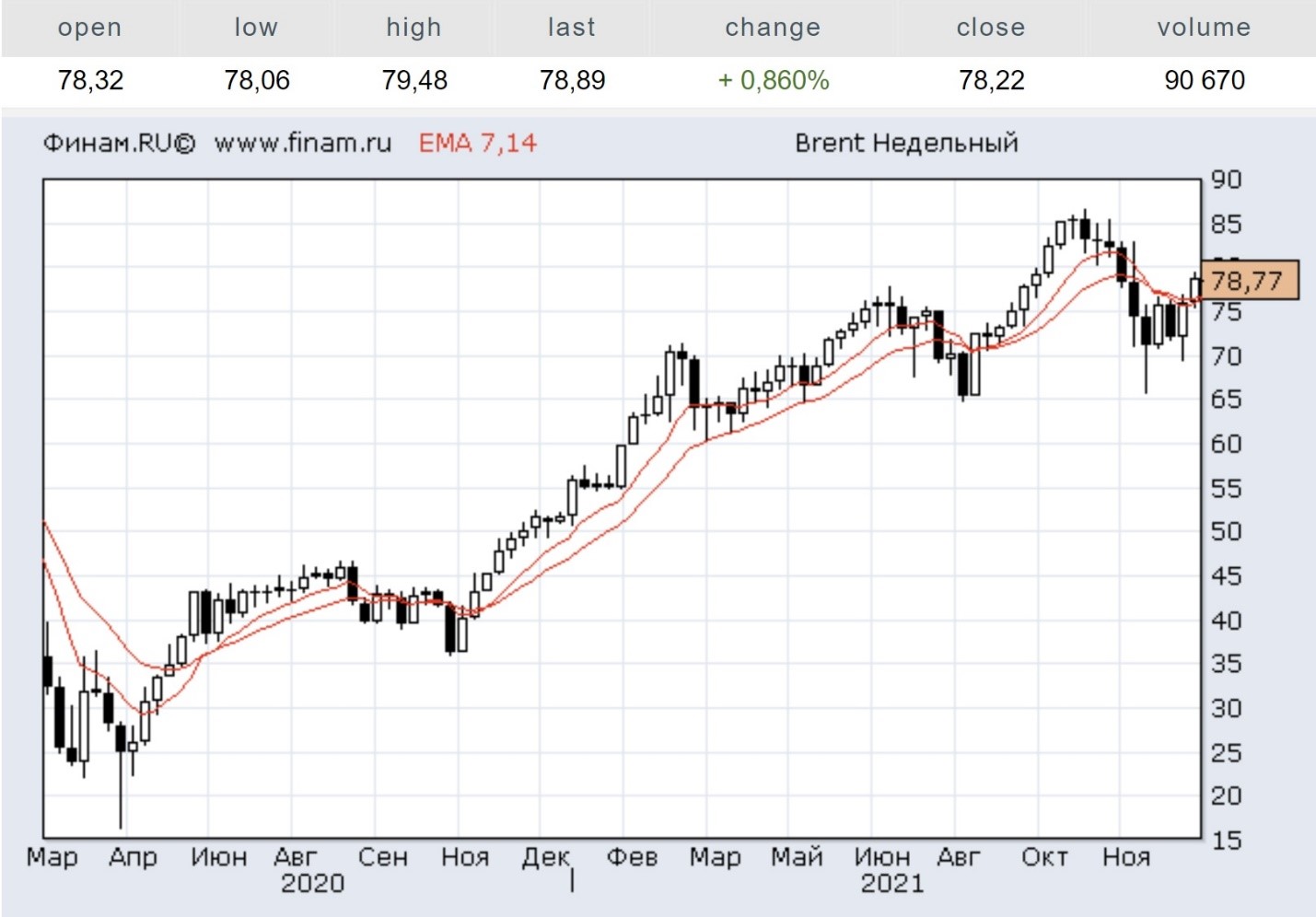Click the 'Фев' month axis label
The height and width of the screenshot is (917, 1316).
632,858
